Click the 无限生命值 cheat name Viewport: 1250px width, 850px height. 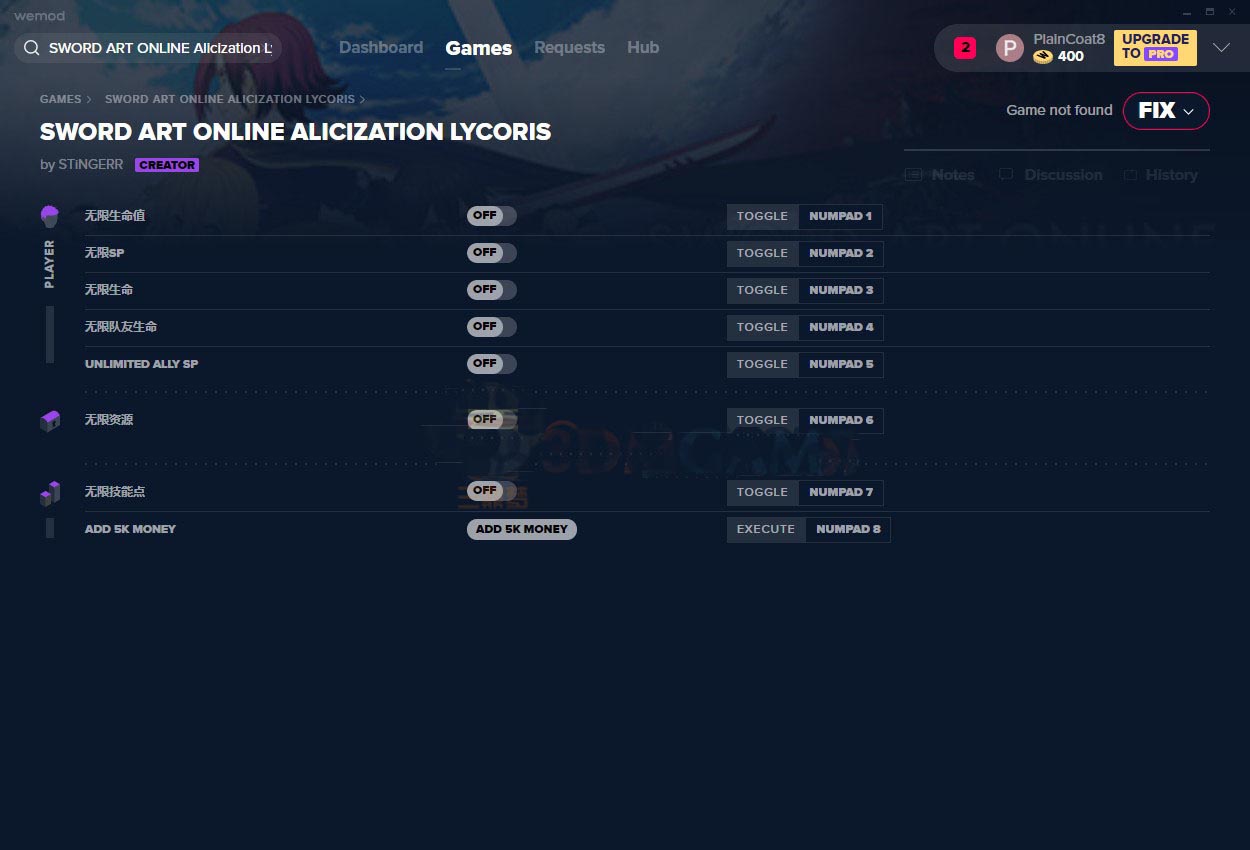115,216
